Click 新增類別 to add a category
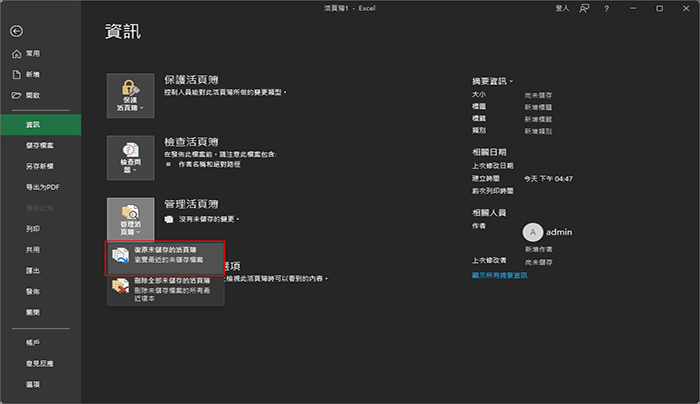 click(538, 131)
